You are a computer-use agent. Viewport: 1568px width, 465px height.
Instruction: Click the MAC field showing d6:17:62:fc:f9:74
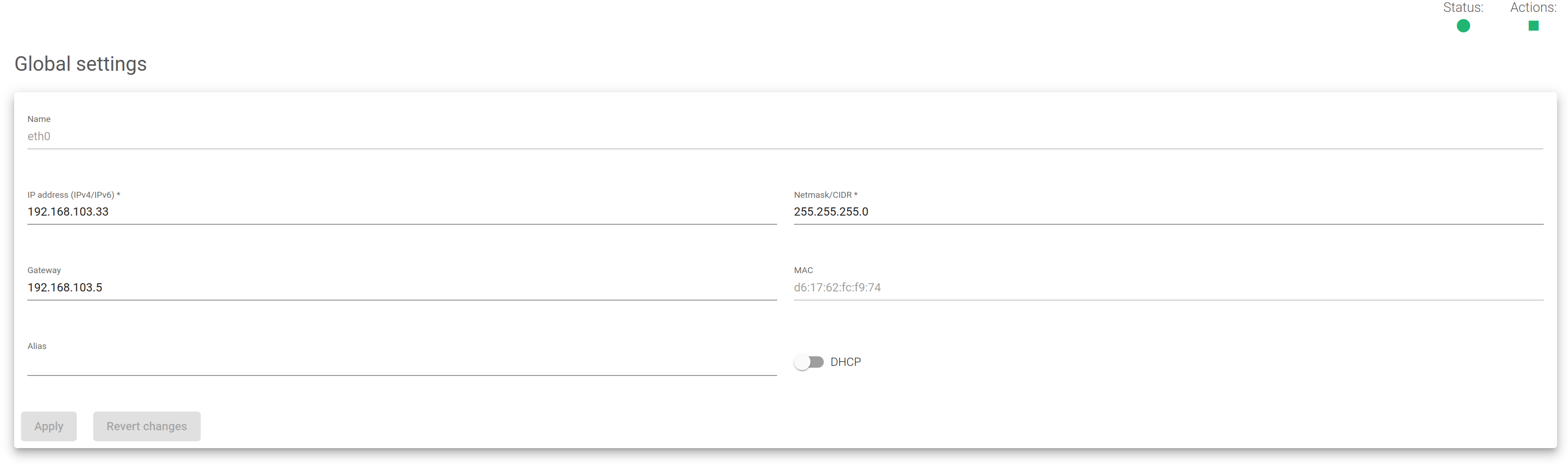[1168, 287]
